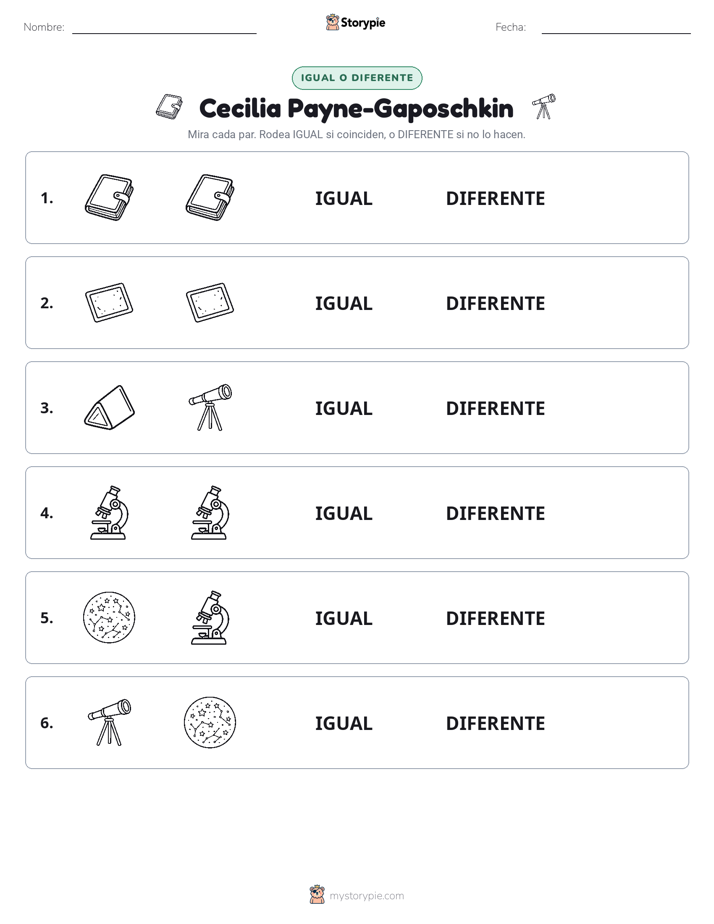This screenshot has width=714, height=924.
Task: Click the star map circle in row 5
Action: tap(109, 617)
